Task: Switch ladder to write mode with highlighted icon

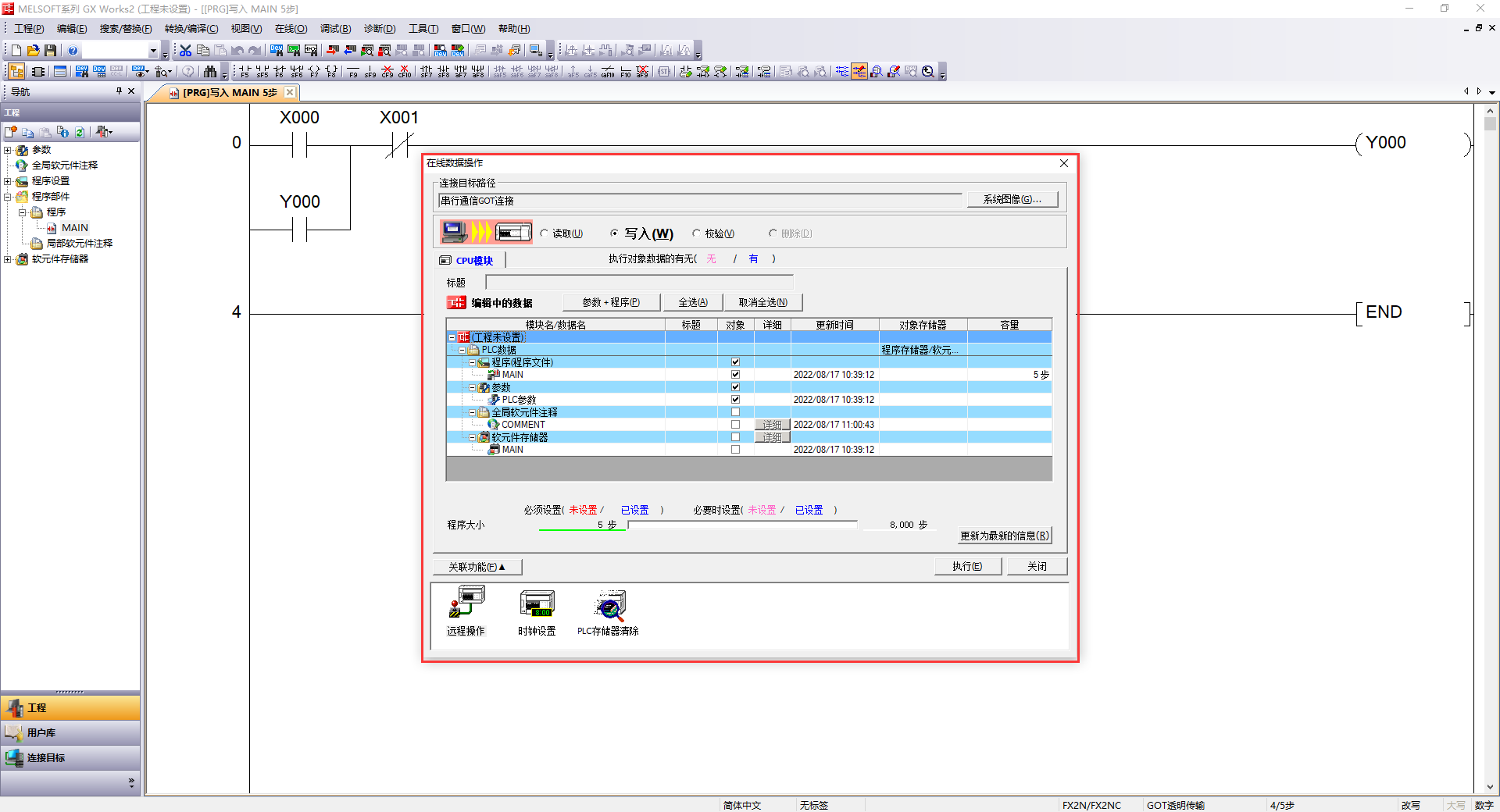Action: [x=859, y=72]
